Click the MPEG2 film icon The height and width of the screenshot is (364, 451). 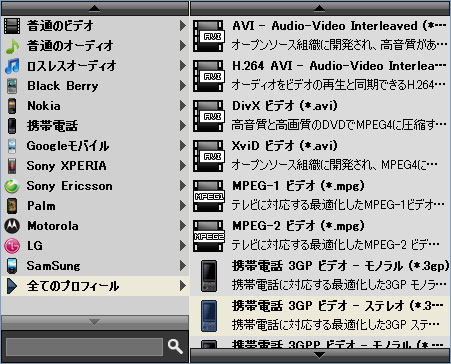pyautogui.click(x=209, y=236)
